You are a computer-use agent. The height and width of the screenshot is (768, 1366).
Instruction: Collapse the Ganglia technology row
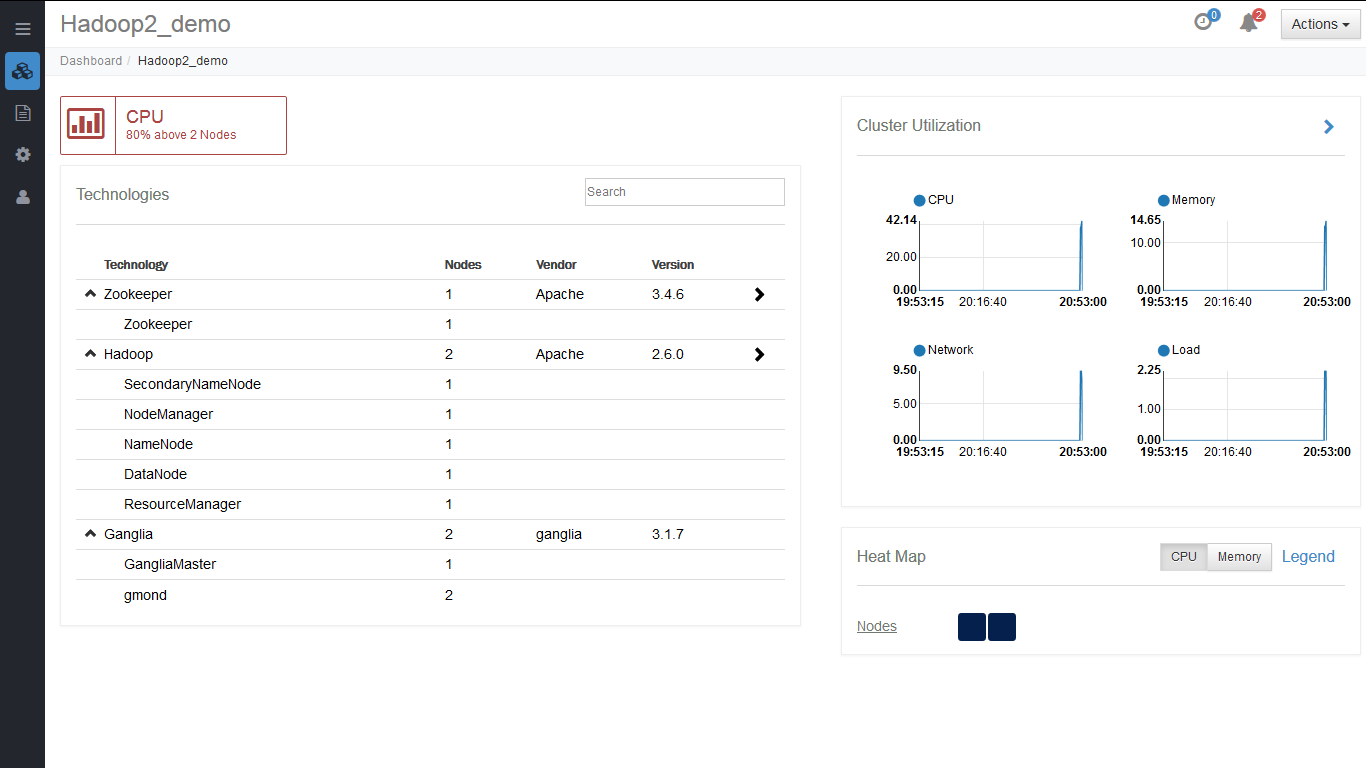(90, 534)
